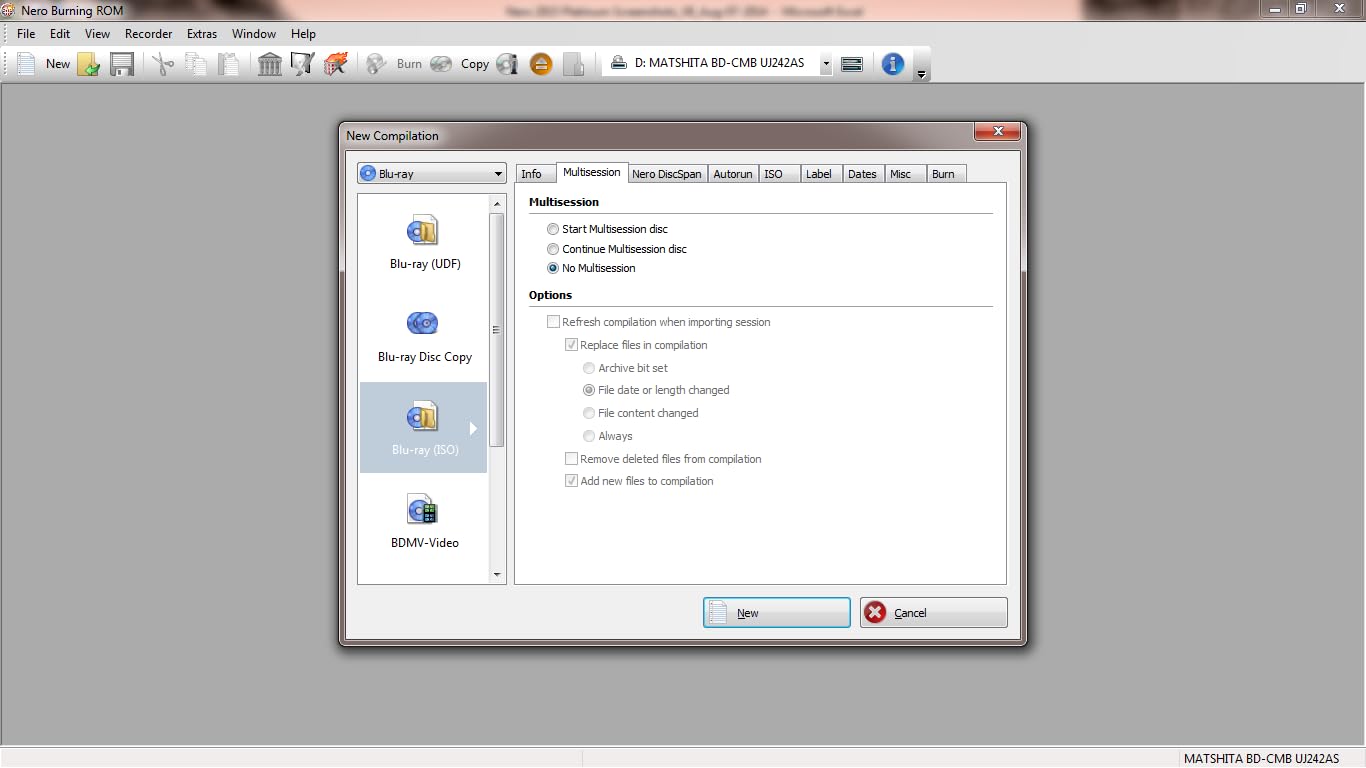Click the Nero Burning ROM title bar icon
This screenshot has width=1366, height=768.
tap(9, 10)
